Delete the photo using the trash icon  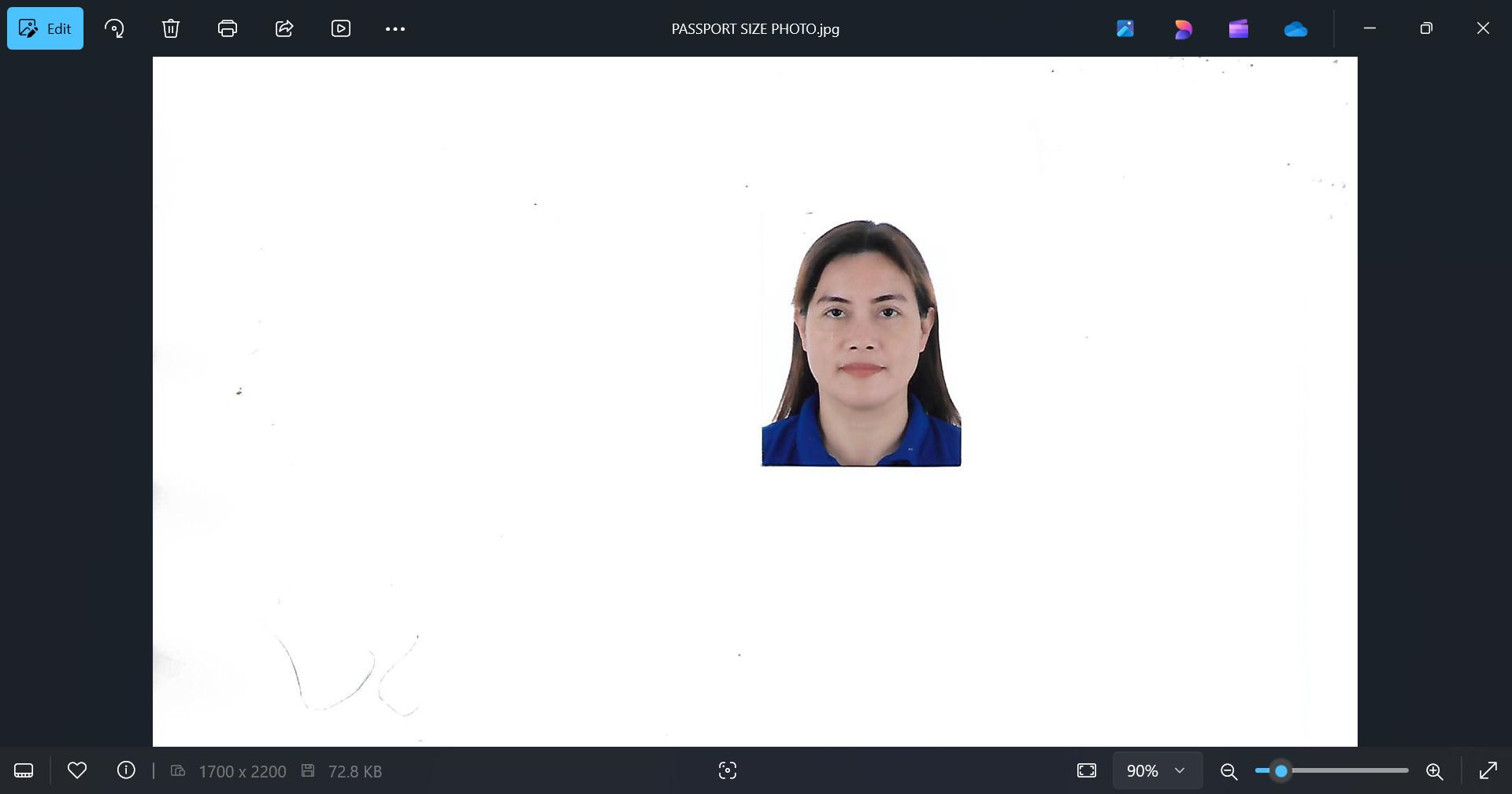[171, 28]
